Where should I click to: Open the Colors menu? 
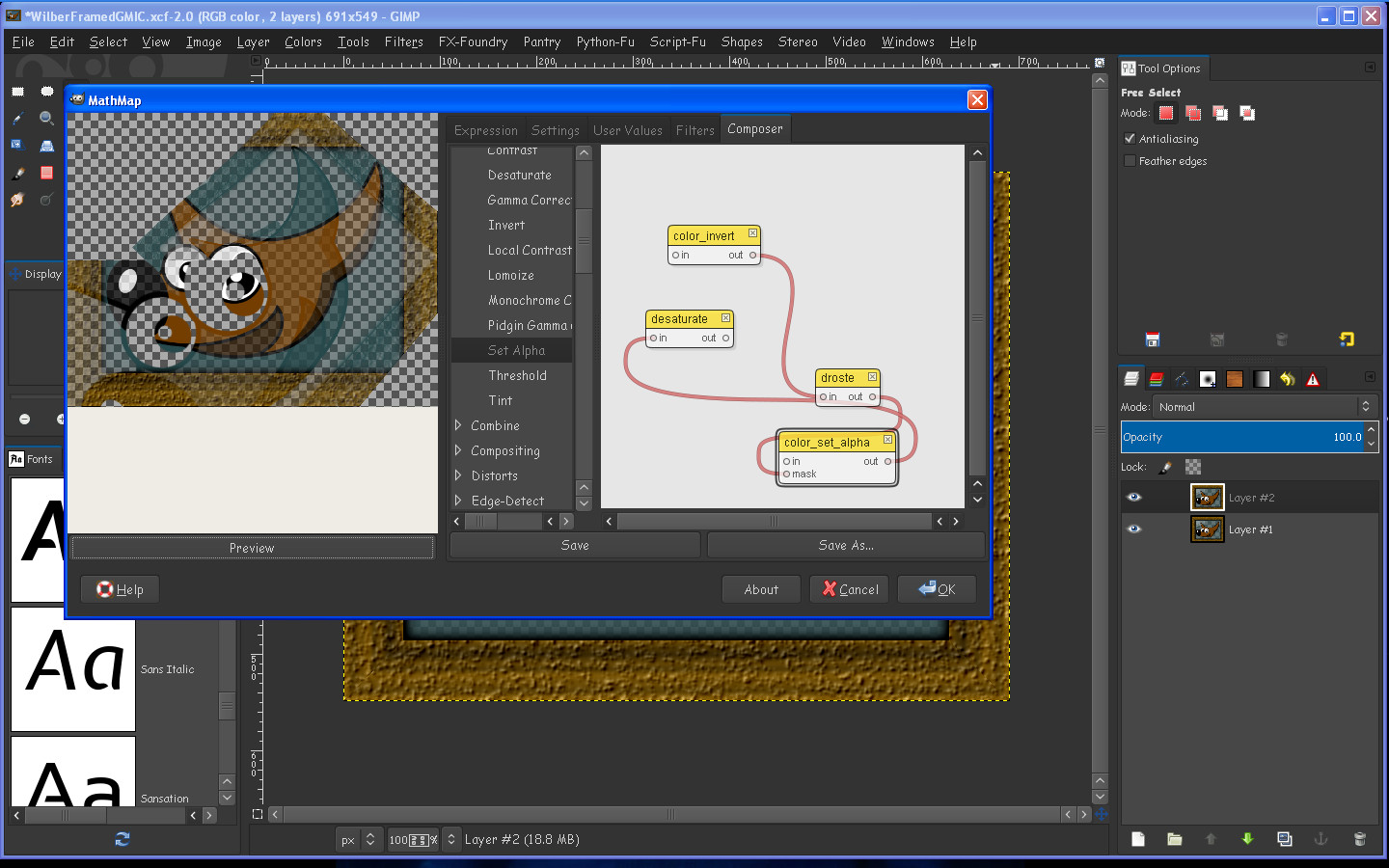(x=303, y=41)
